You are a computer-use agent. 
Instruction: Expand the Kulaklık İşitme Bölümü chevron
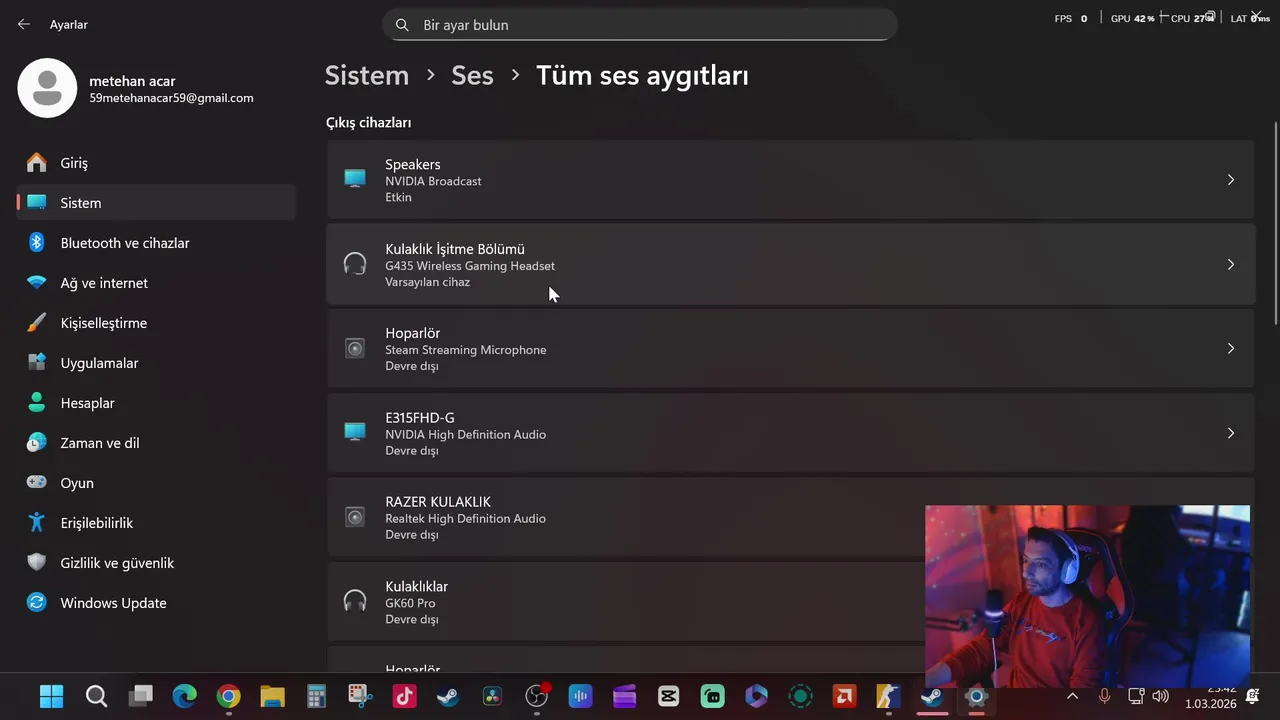point(1231,265)
